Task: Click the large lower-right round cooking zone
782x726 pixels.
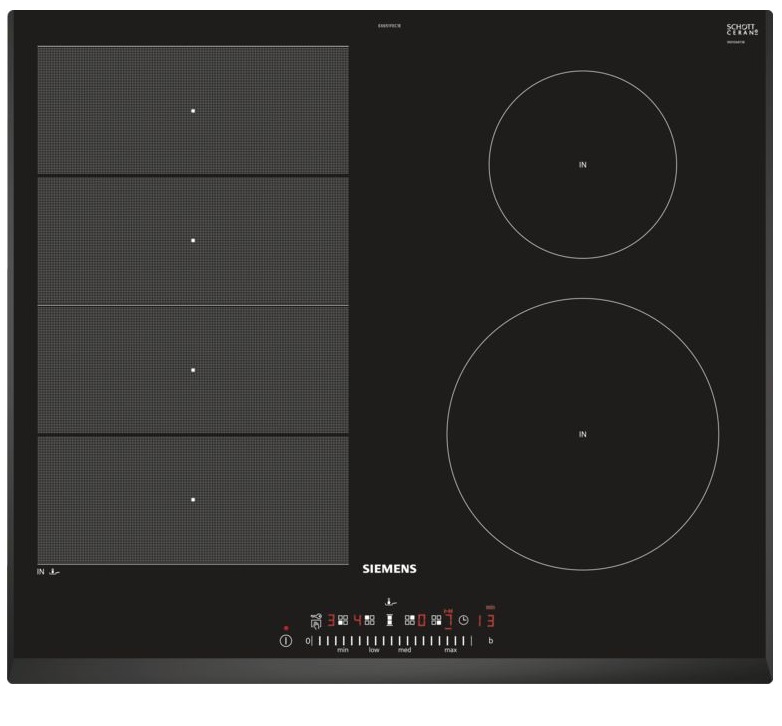Action: click(x=582, y=434)
